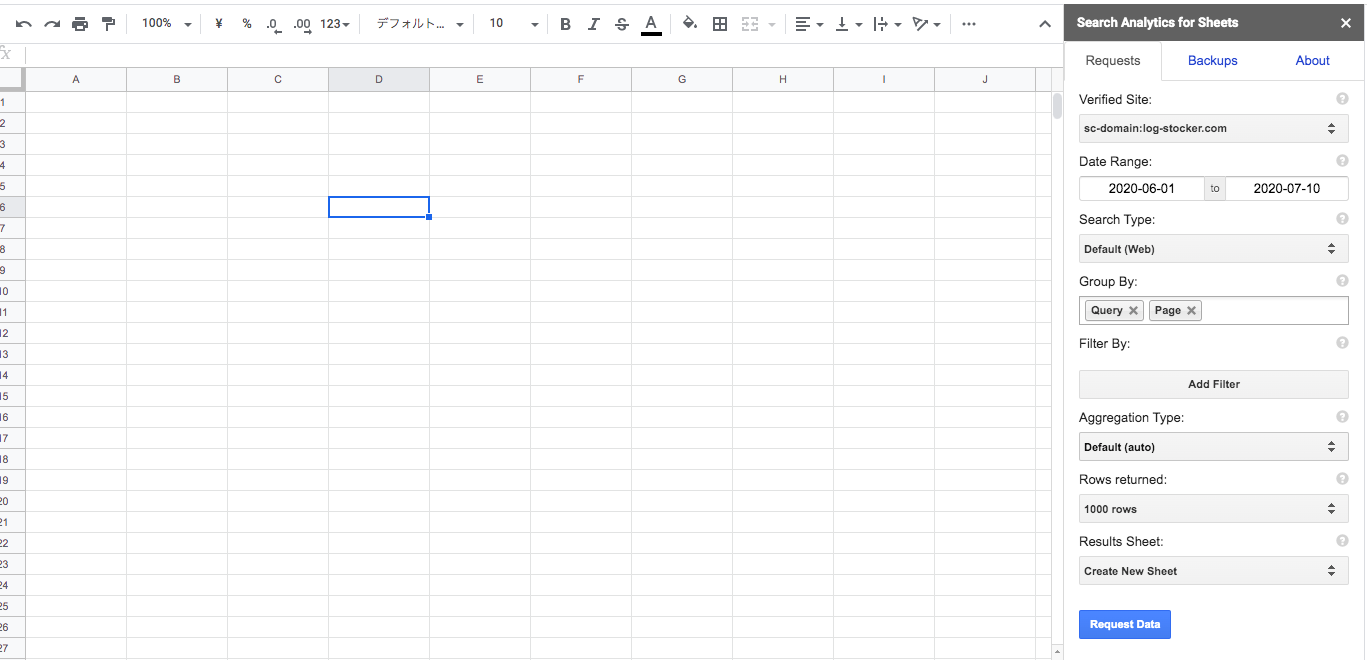The width and height of the screenshot is (1367, 660).
Task: Click the end date field 2020-07-10
Action: [1287, 188]
